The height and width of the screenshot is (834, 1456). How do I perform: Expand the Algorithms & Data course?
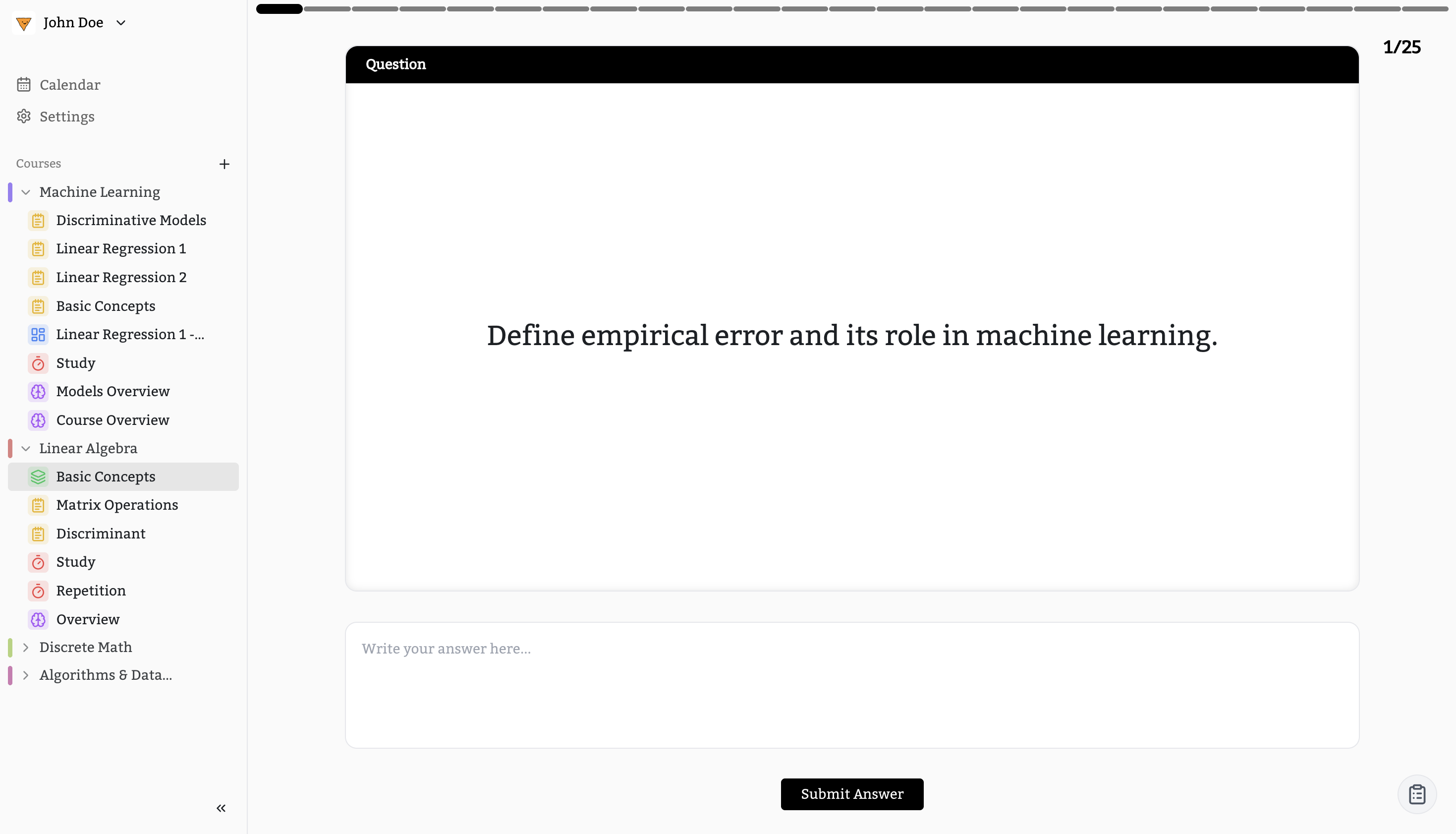coord(26,675)
